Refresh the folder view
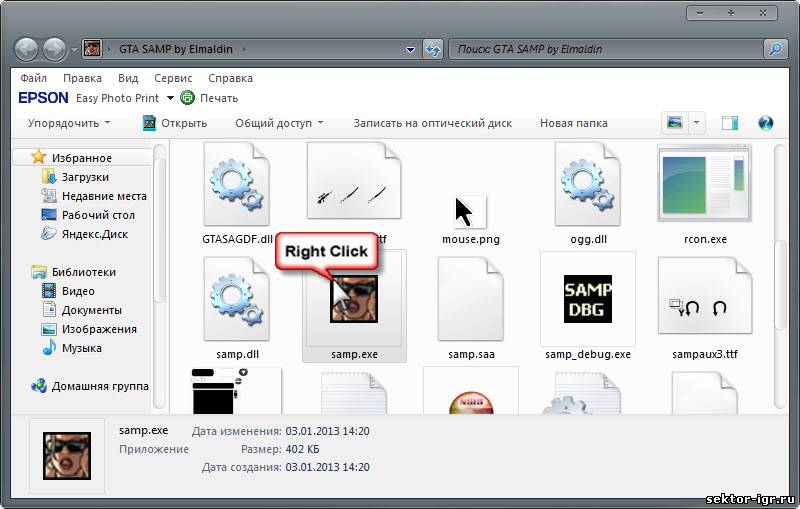This screenshot has width=800, height=509. (x=433, y=49)
